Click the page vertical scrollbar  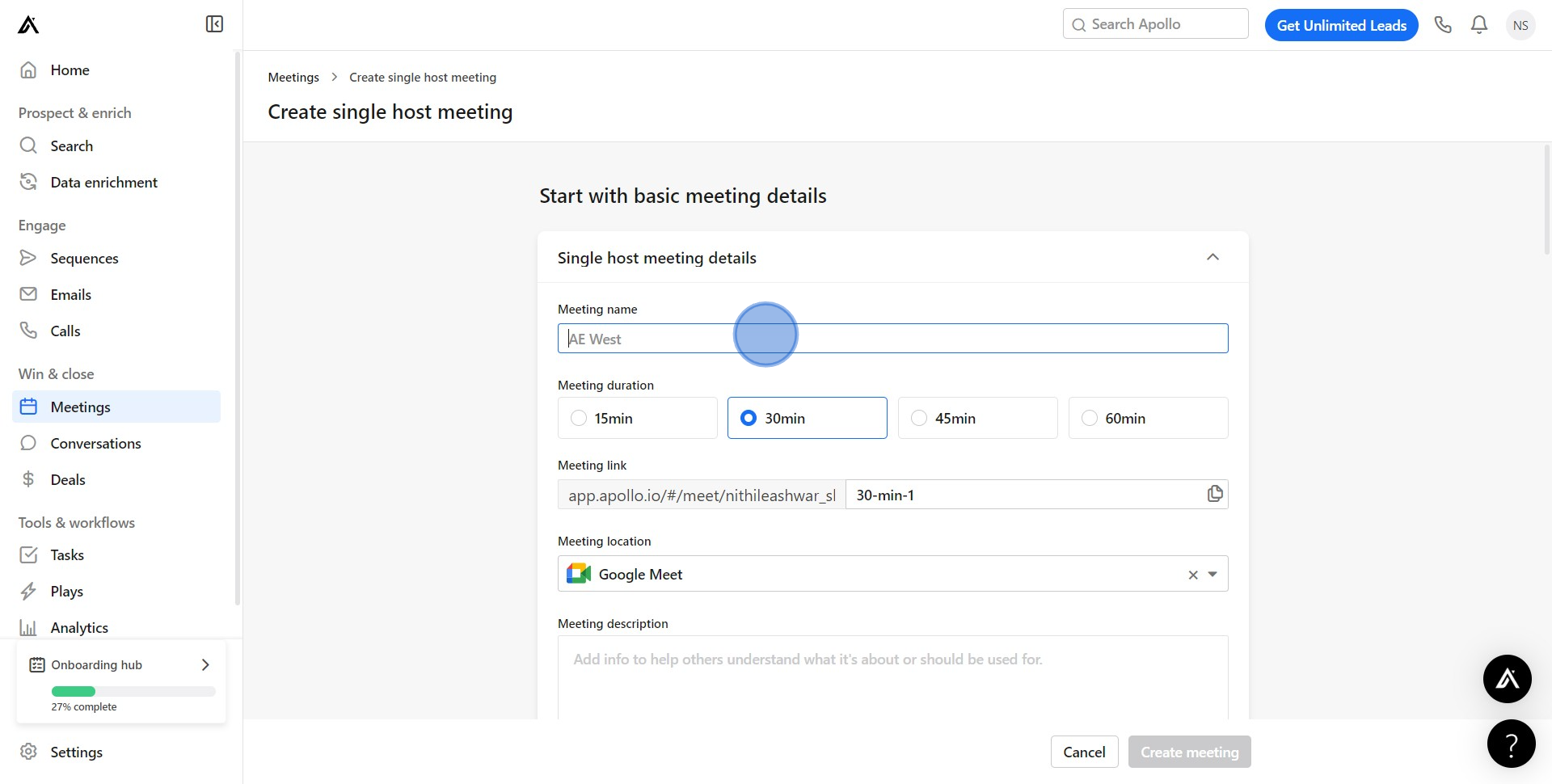tap(1547, 200)
